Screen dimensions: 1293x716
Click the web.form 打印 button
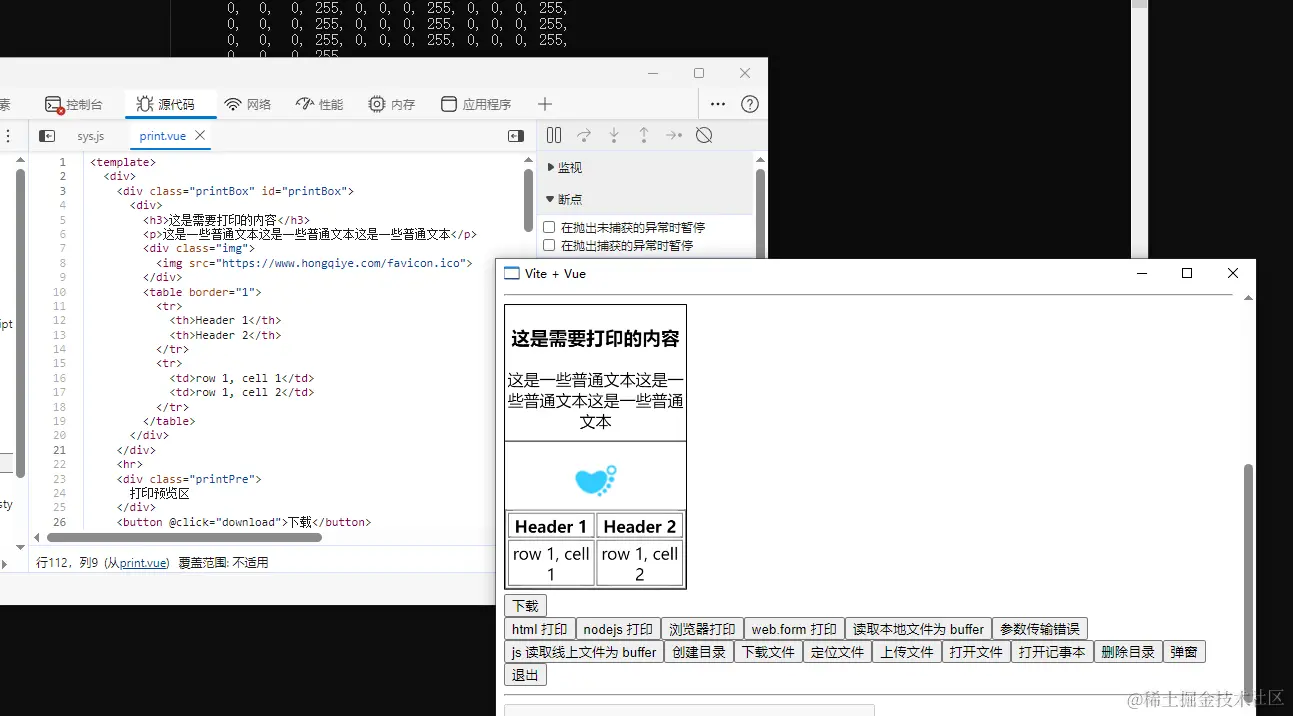794,629
